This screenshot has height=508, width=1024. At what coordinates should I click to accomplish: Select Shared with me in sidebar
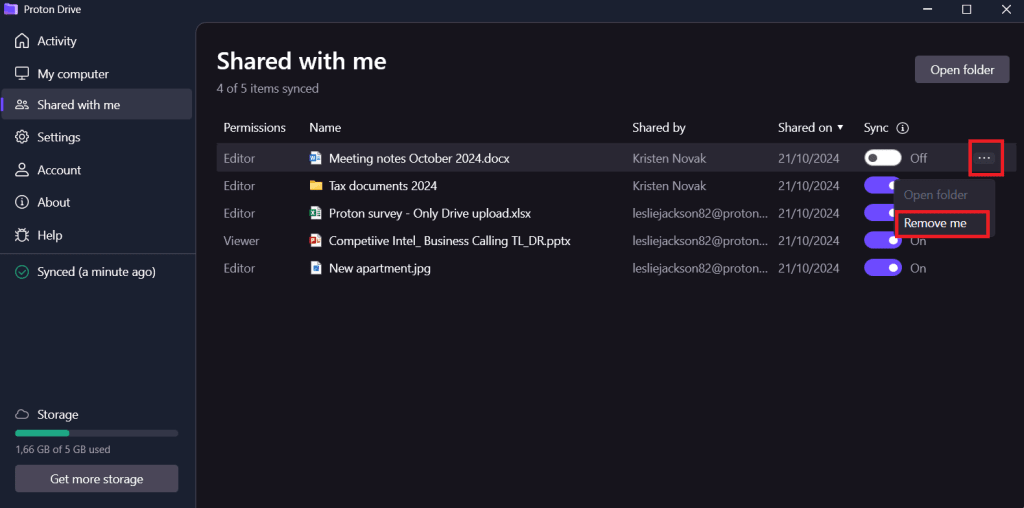coord(97,104)
